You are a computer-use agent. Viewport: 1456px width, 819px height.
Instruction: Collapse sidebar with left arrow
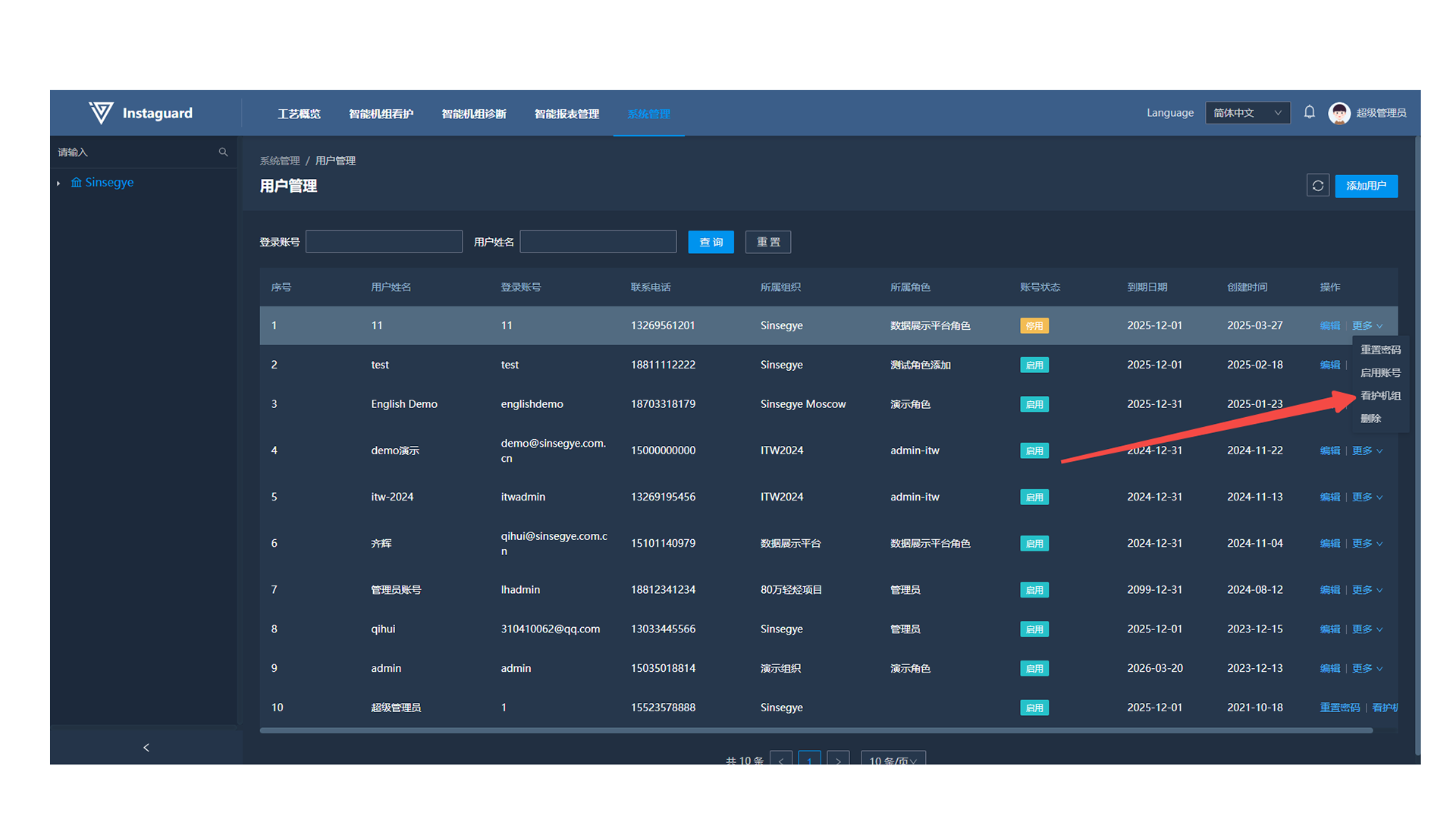(x=146, y=748)
